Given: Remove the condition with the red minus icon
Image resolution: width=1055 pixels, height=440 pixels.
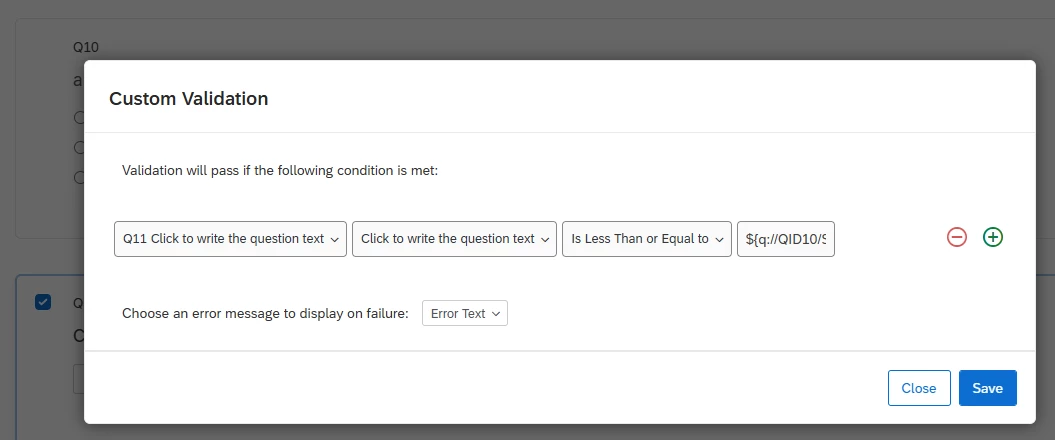Looking at the screenshot, I should click(x=957, y=237).
